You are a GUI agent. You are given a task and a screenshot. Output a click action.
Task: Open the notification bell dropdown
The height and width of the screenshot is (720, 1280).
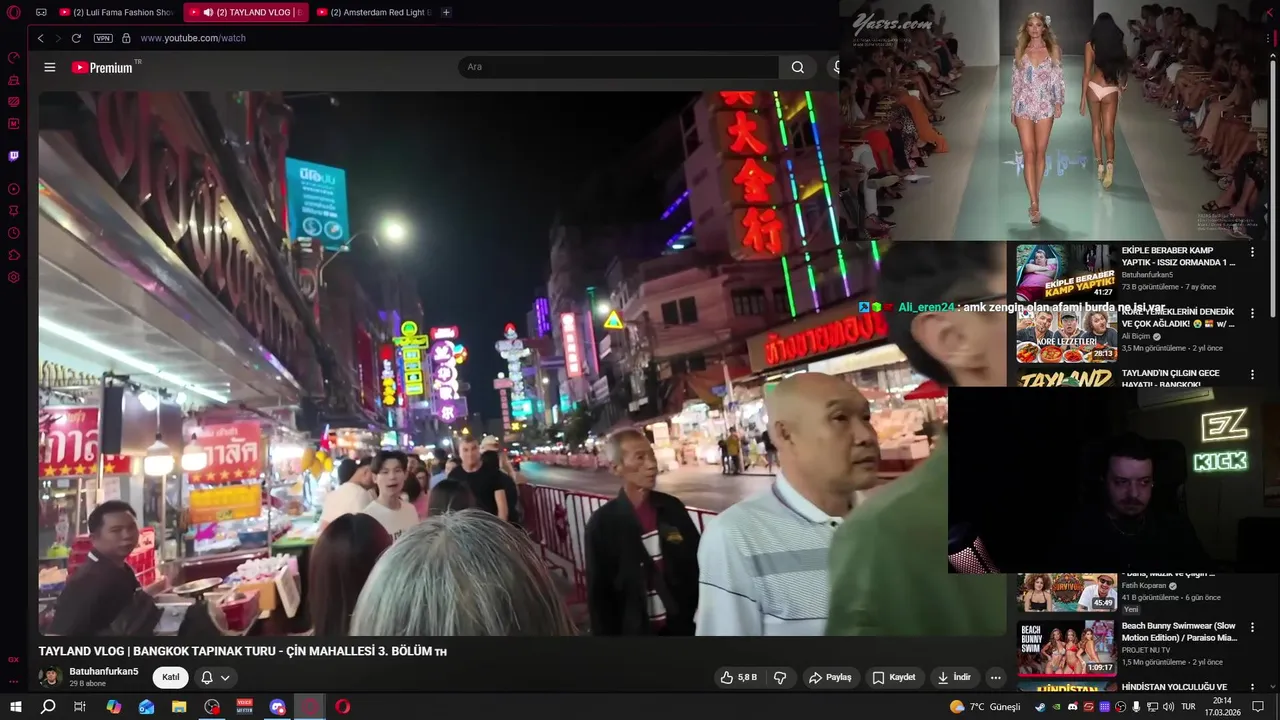click(215, 677)
